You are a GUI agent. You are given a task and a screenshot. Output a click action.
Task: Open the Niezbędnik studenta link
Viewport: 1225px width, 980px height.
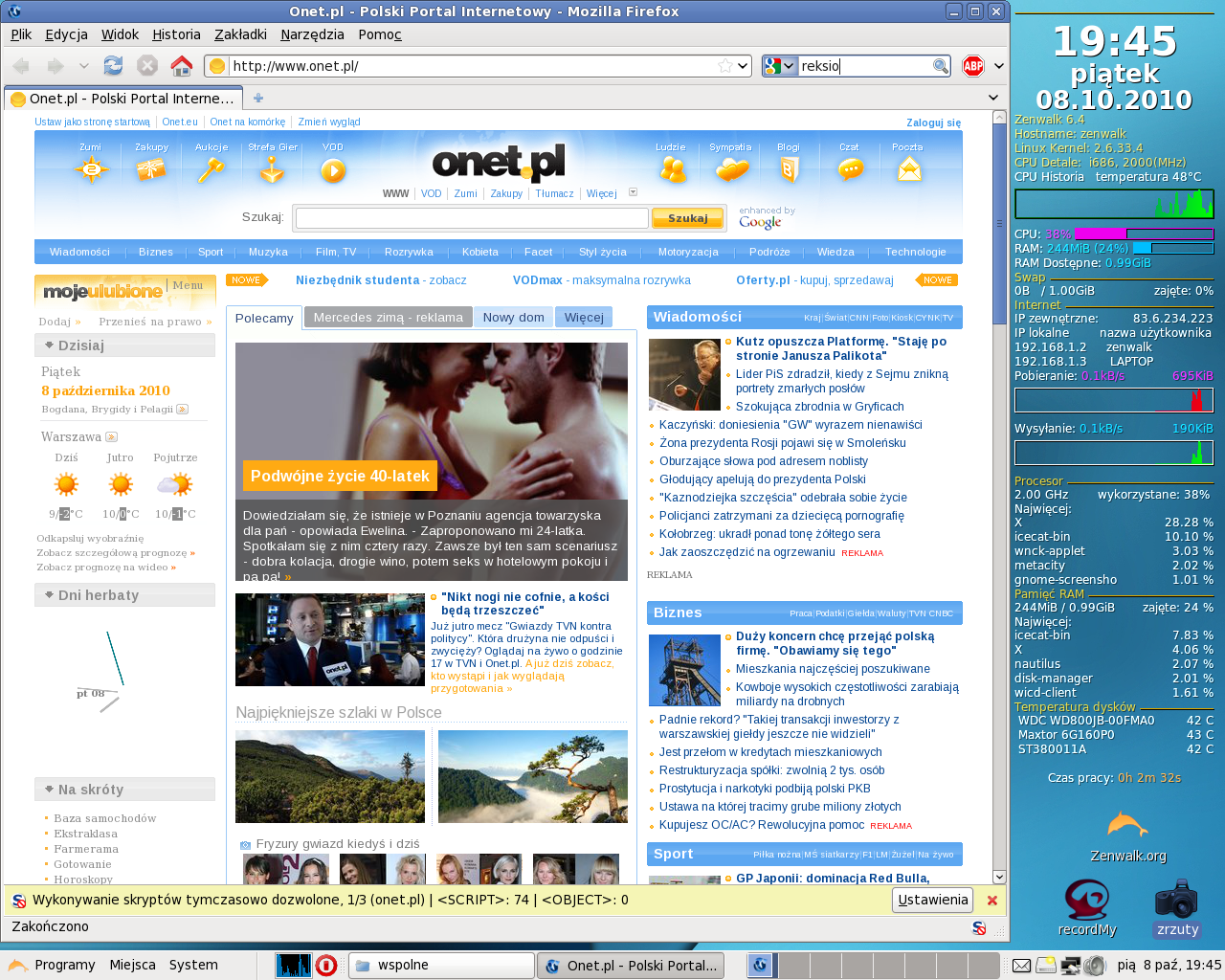(358, 280)
